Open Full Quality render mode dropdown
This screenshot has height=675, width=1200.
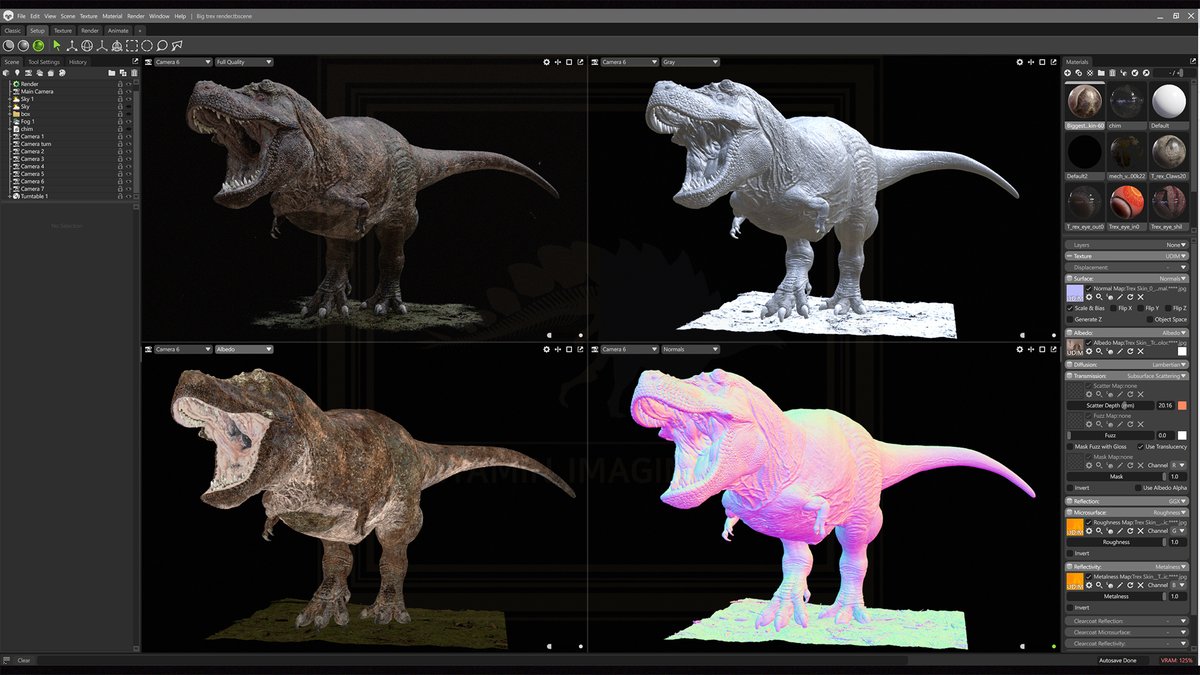point(244,62)
